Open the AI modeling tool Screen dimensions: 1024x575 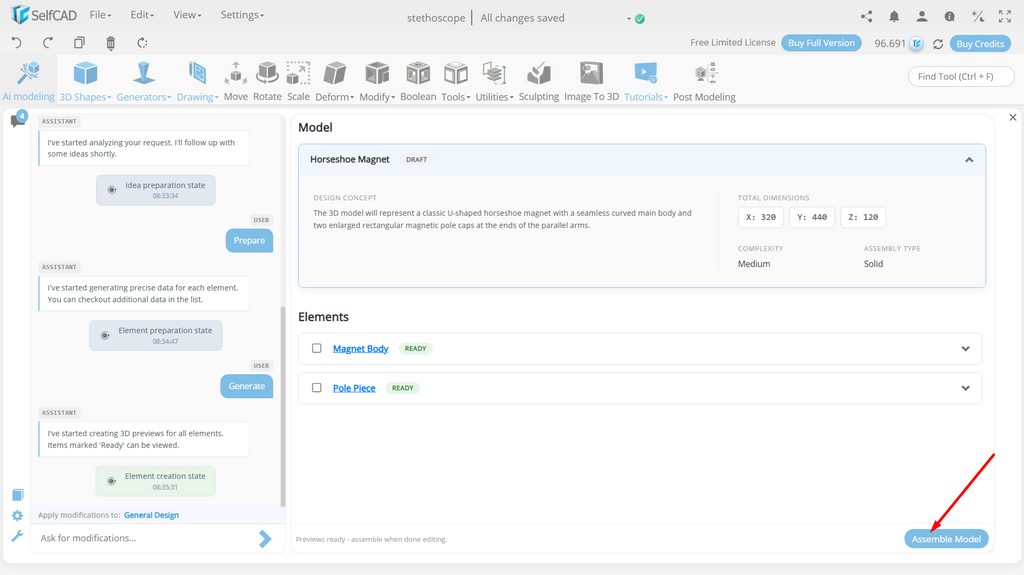tap(28, 80)
